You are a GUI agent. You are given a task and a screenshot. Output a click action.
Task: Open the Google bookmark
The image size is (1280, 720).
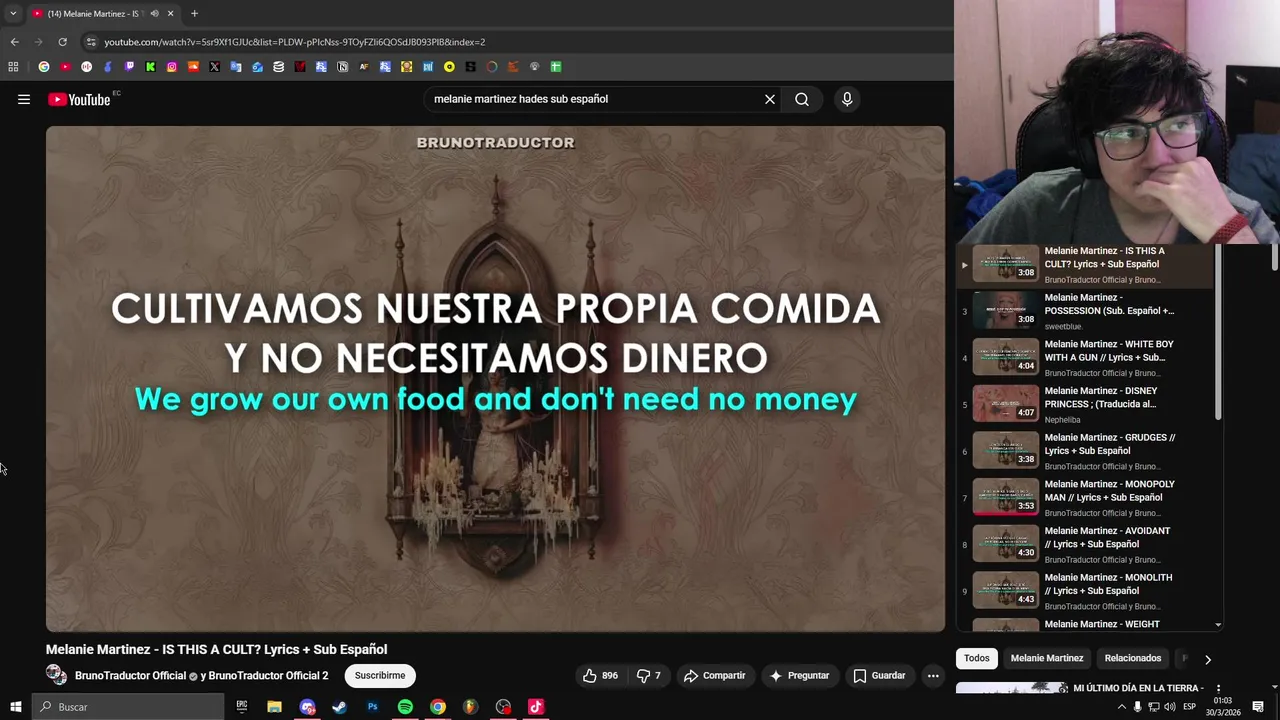(x=44, y=67)
